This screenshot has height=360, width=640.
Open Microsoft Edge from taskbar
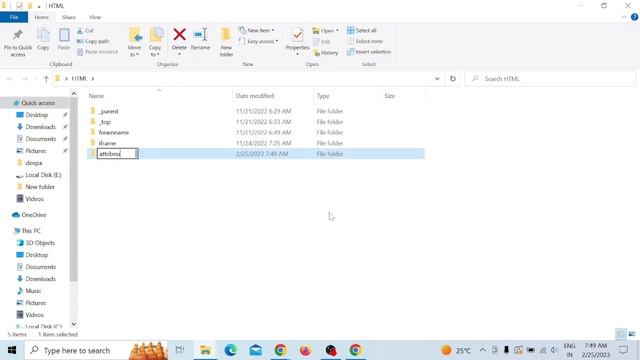231,350
